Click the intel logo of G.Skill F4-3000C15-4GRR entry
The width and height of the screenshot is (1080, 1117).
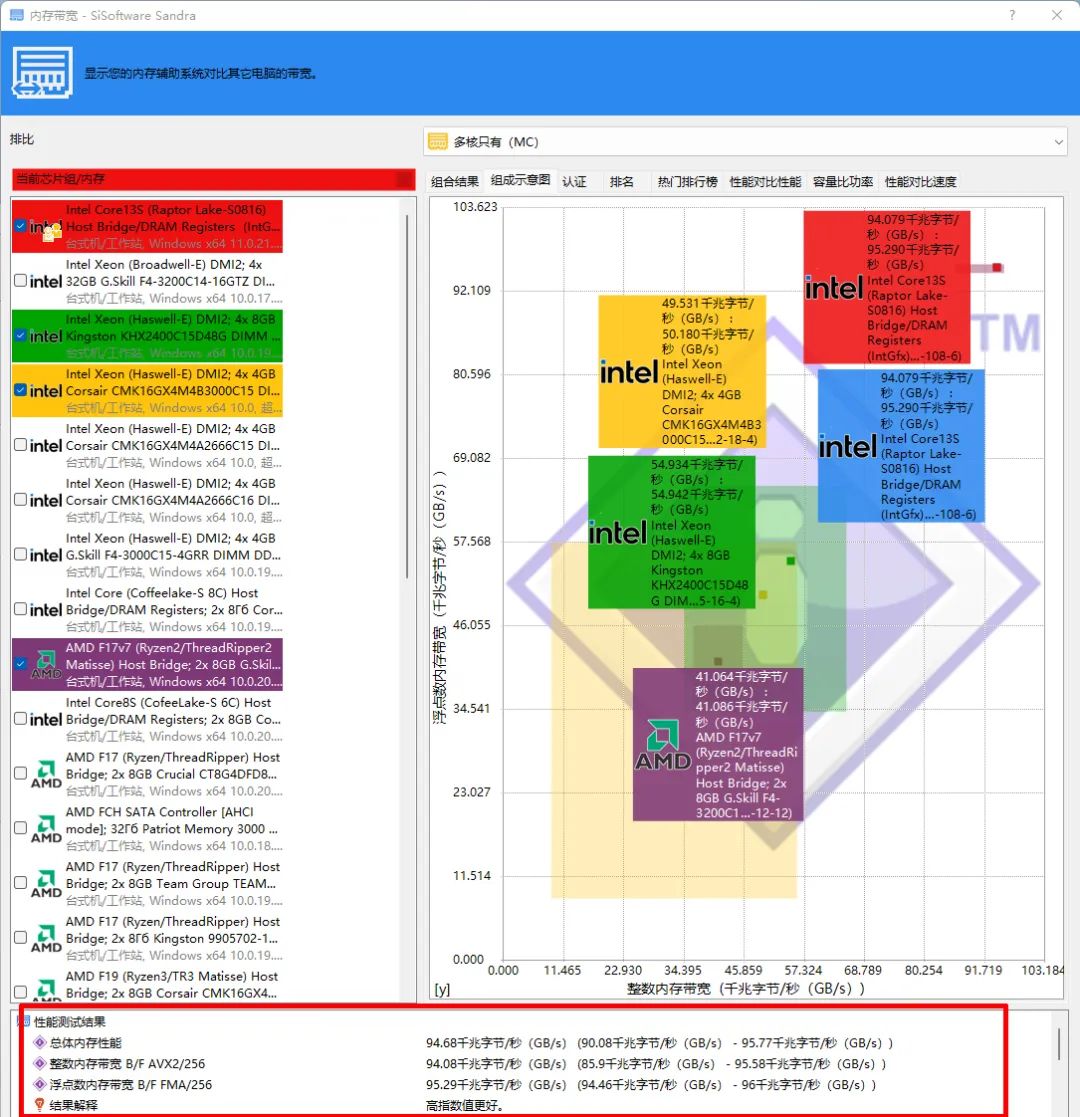46,555
